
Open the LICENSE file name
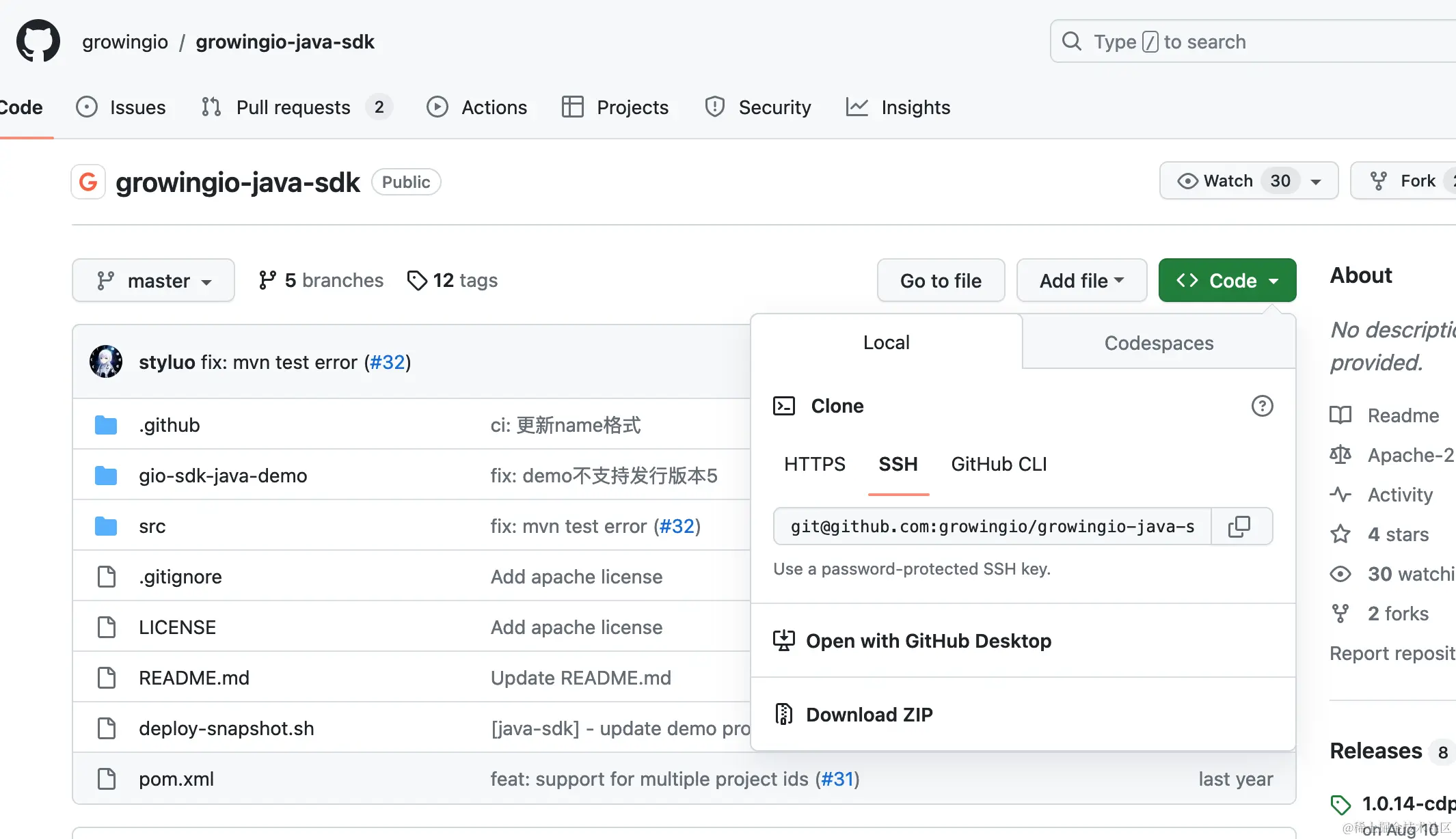(177, 627)
